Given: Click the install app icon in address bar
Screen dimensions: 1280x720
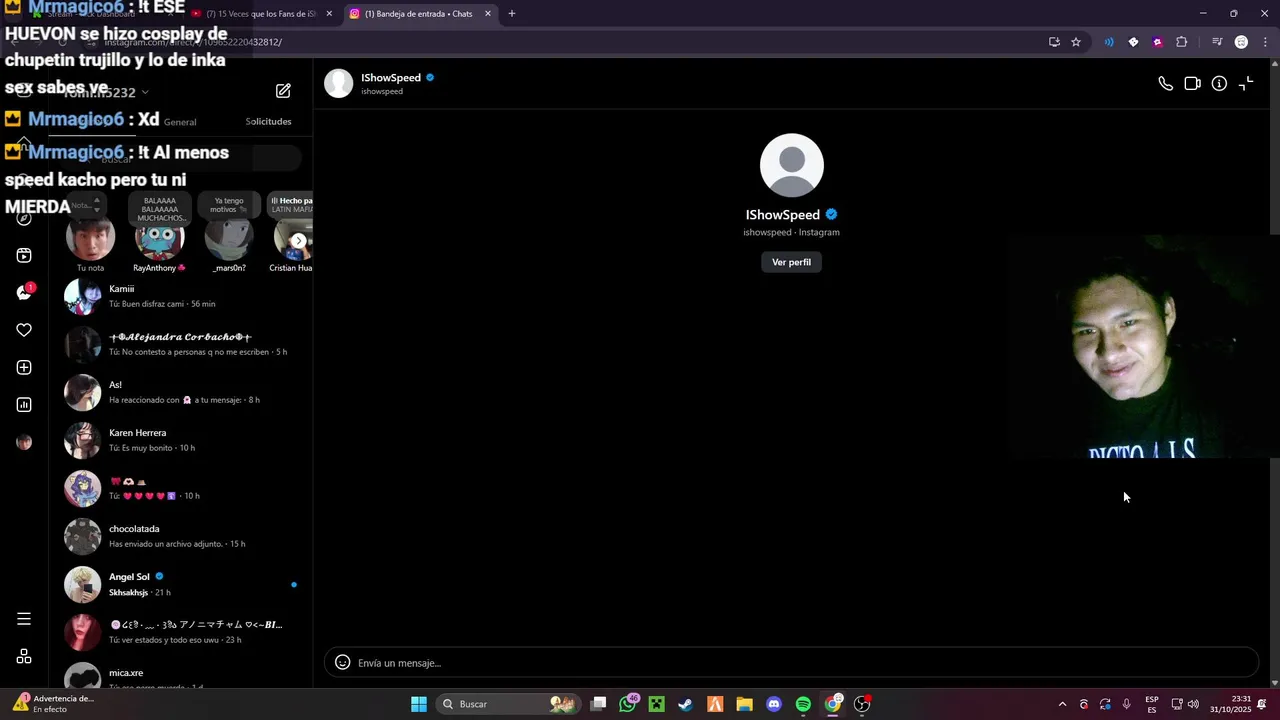Looking at the screenshot, I should click(1054, 42).
